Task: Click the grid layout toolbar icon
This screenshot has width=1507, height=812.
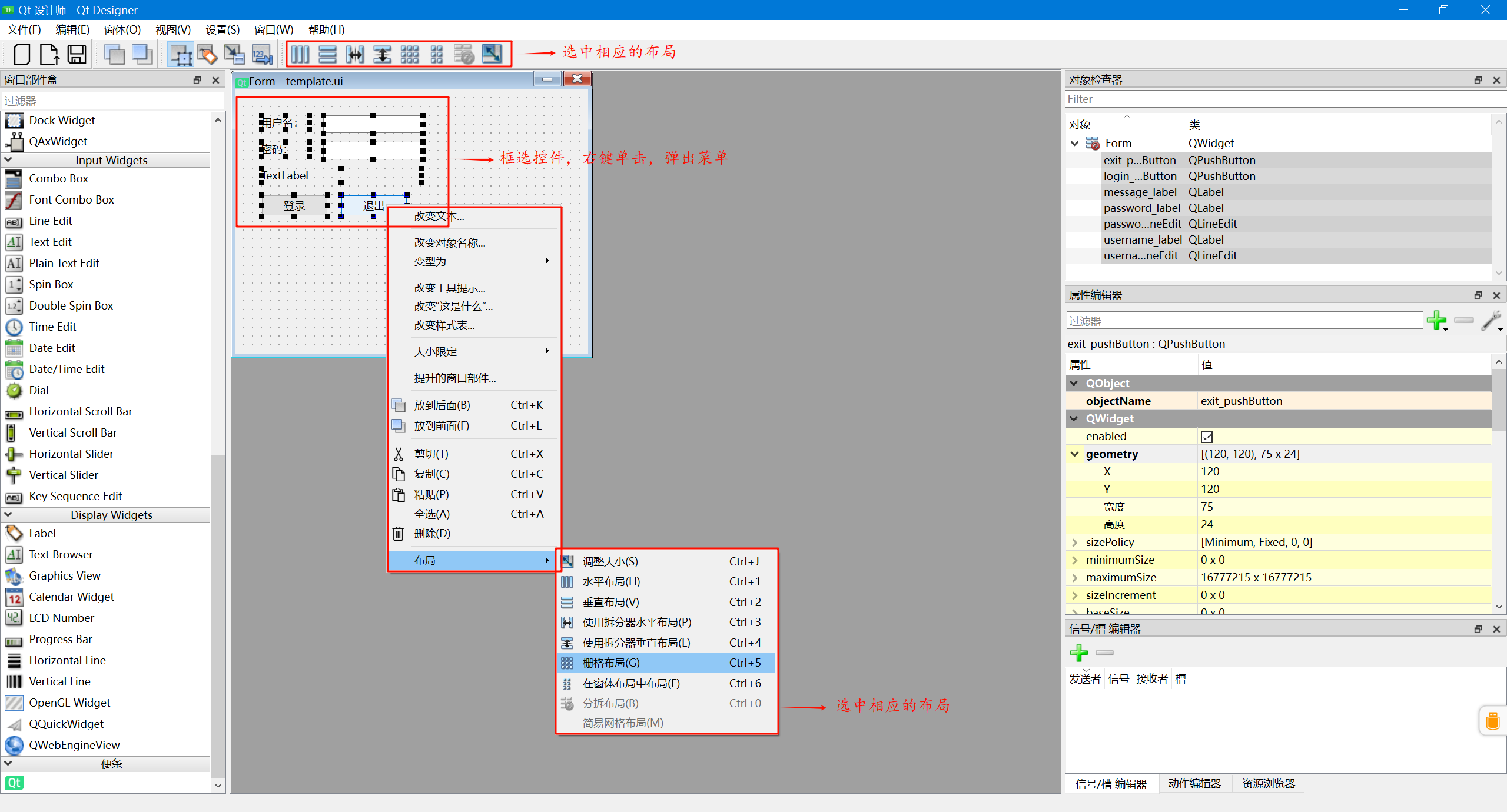Action: pyautogui.click(x=409, y=55)
